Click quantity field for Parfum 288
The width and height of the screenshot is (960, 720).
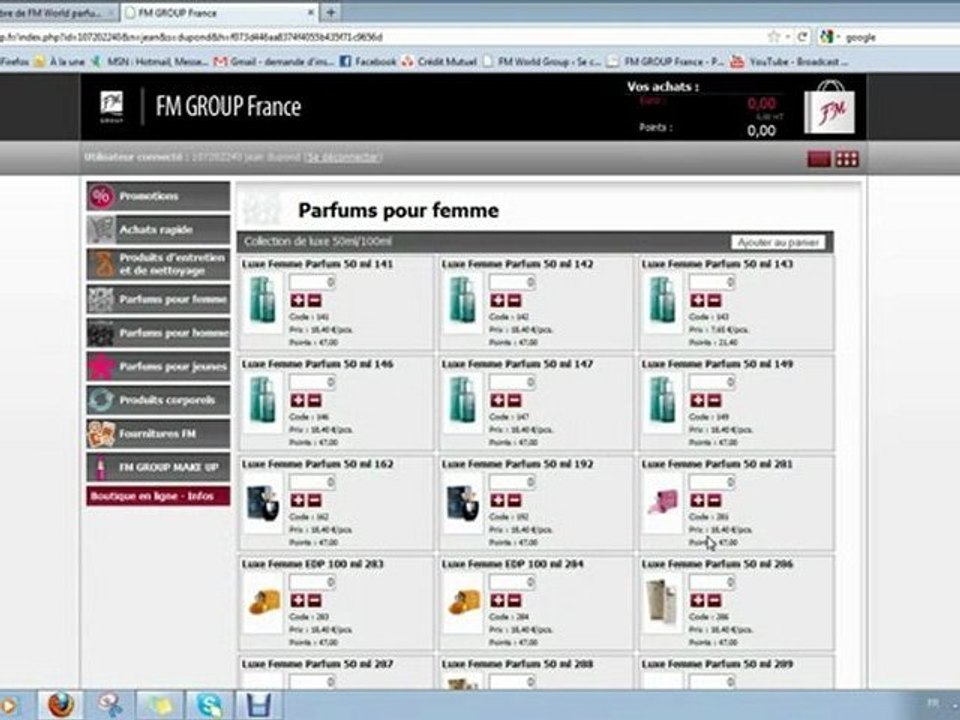pyautogui.click(x=512, y=681)
